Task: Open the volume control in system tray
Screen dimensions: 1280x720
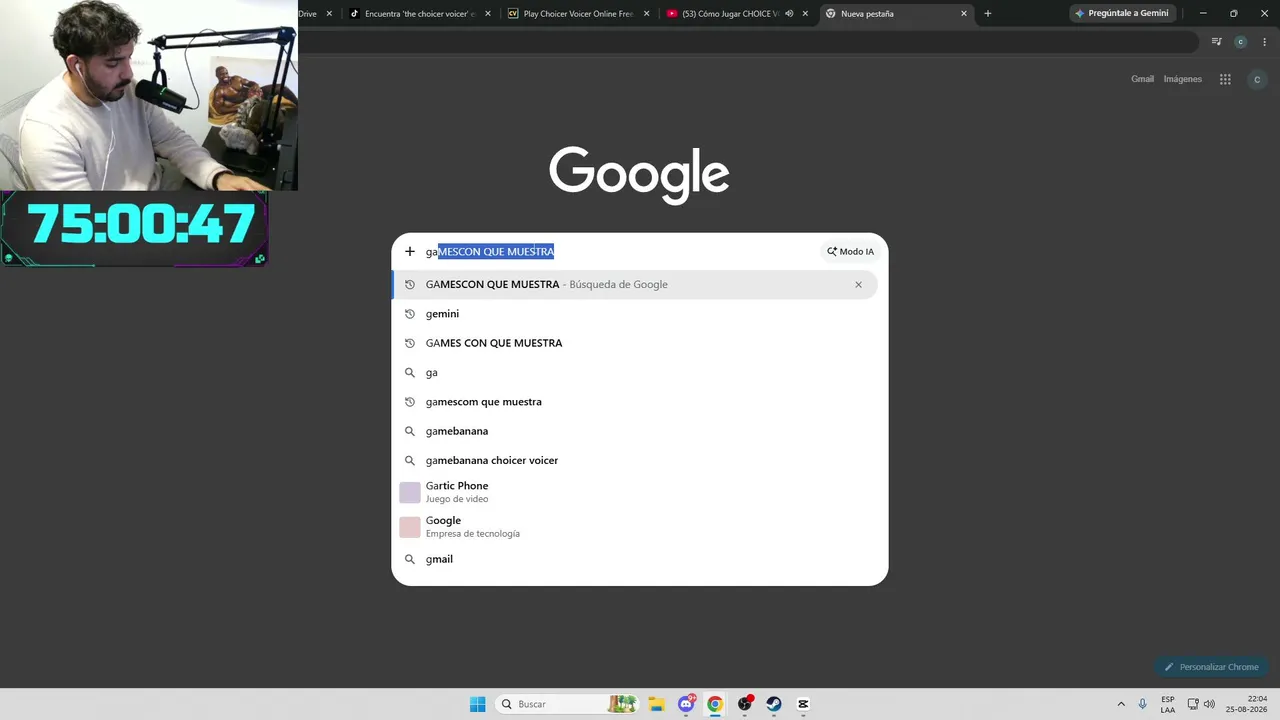Action: (1209, 704)
